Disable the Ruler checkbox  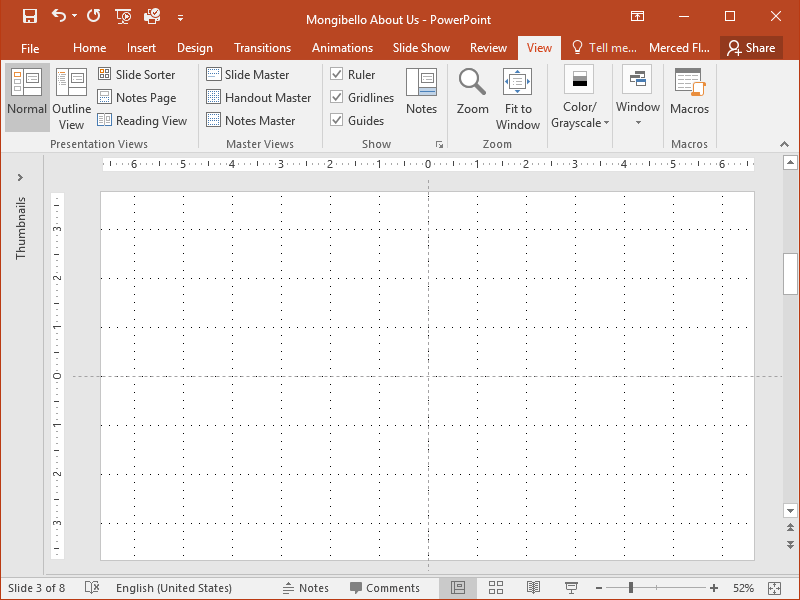pos(337,74)
